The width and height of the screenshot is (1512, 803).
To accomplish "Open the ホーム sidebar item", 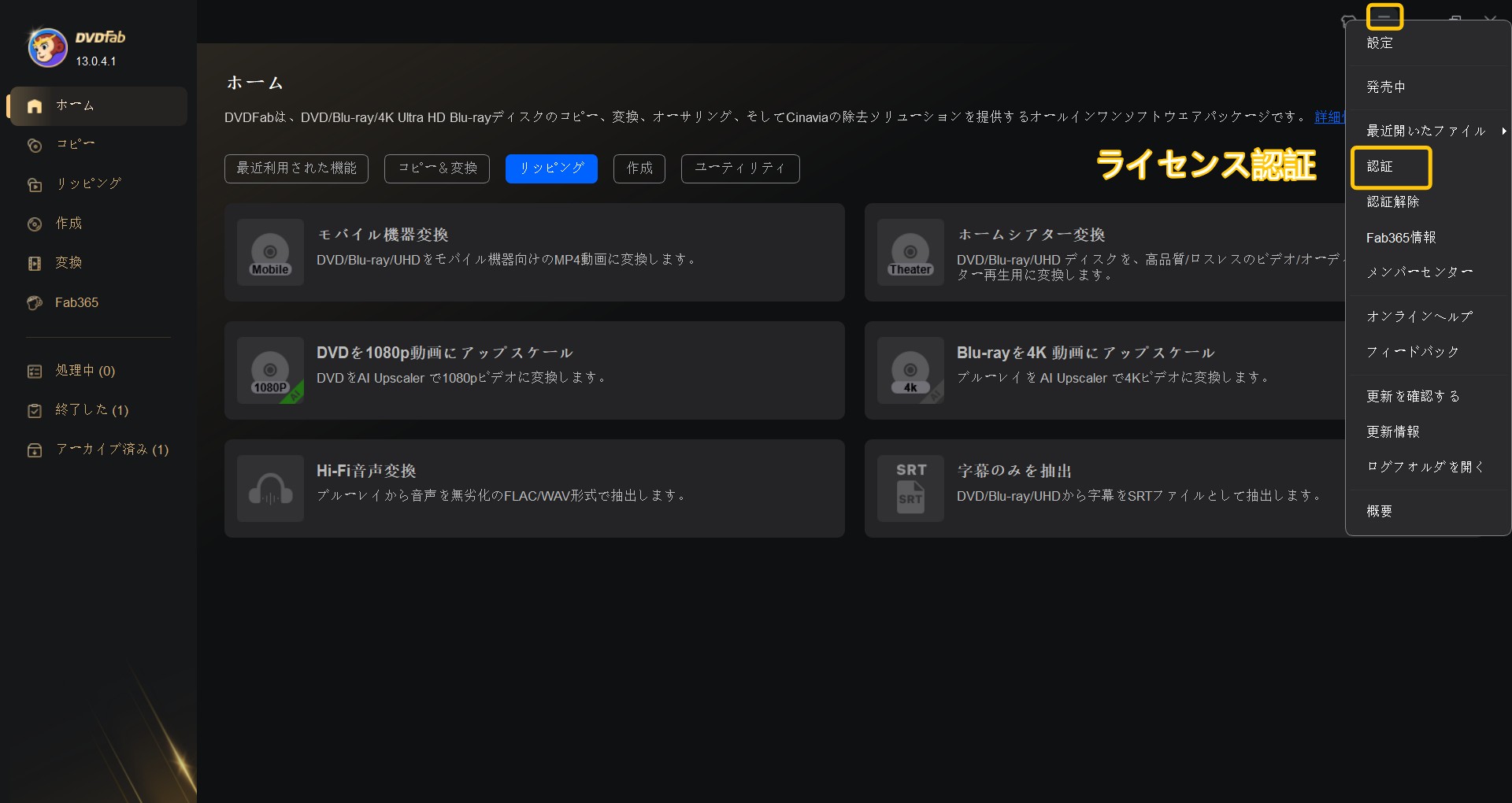I will (x=98, y=106).
